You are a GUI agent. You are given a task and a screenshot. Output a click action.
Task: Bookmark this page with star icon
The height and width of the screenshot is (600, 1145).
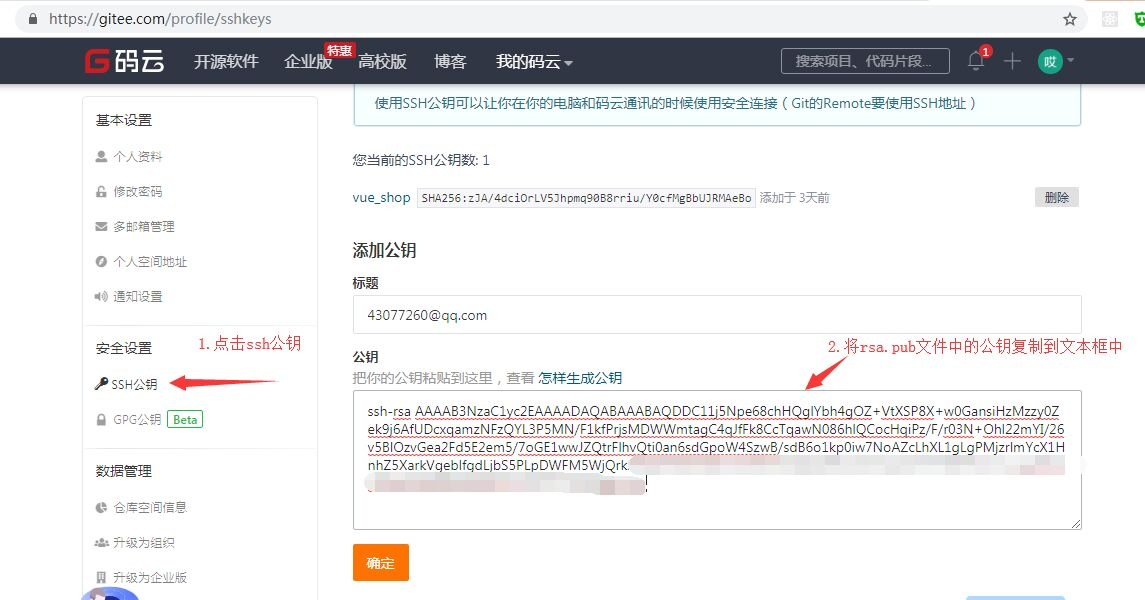point(1070,18)
